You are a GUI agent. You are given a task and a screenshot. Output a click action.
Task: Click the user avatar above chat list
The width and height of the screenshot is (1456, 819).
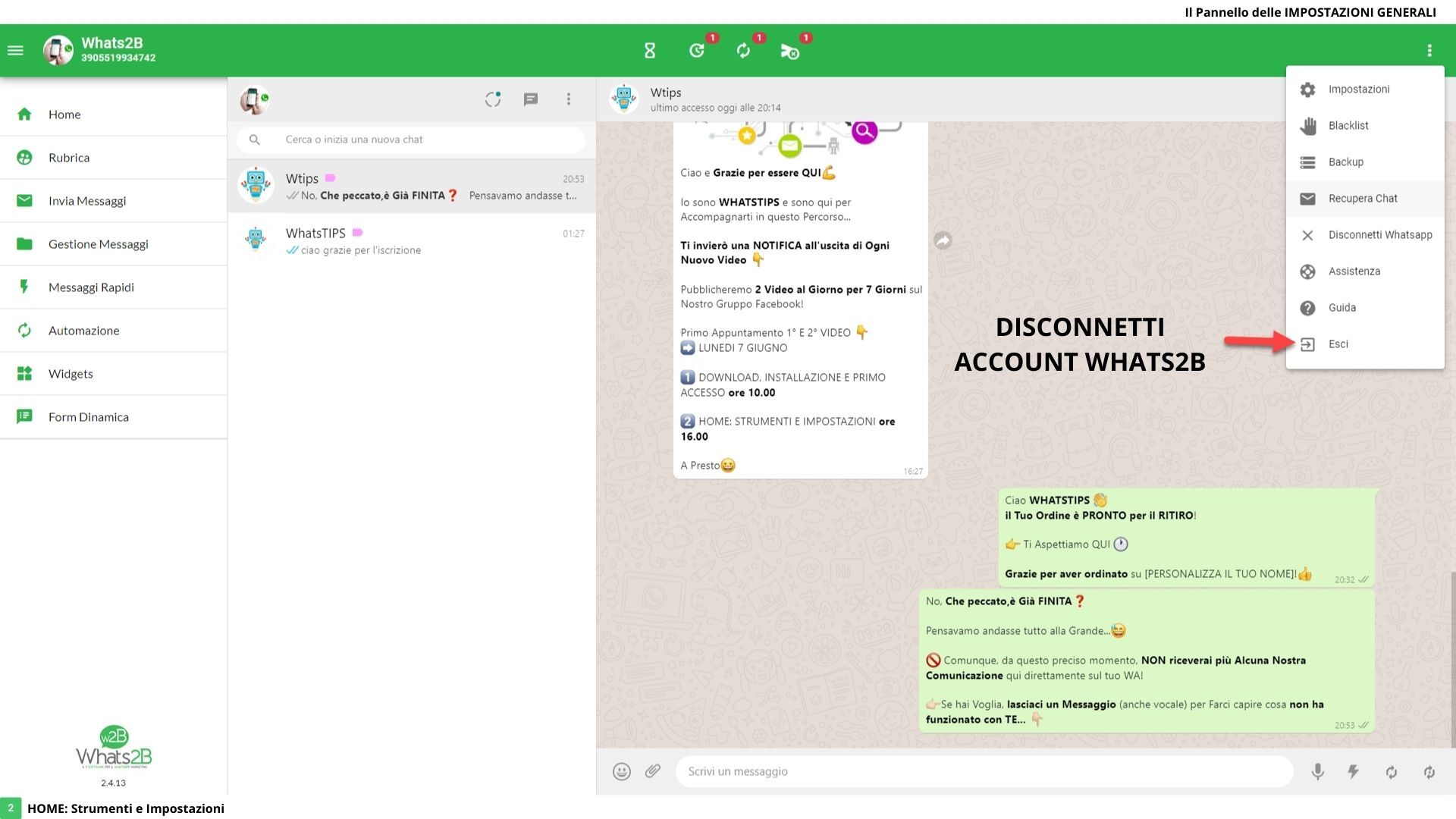tap(254, 99)
